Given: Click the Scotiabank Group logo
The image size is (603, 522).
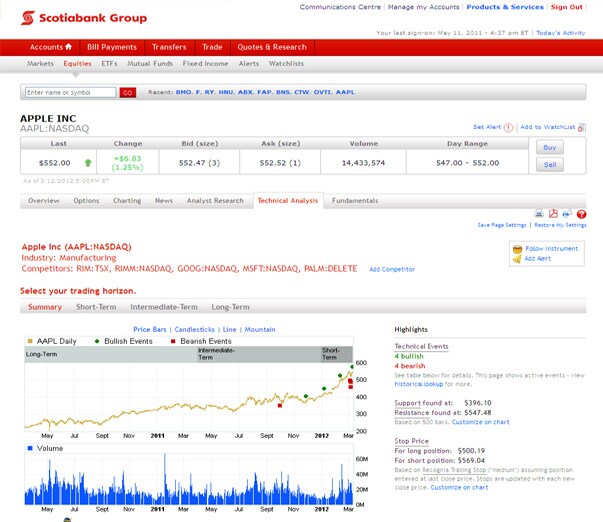Looking at the screenshot, I should [83, 17].
